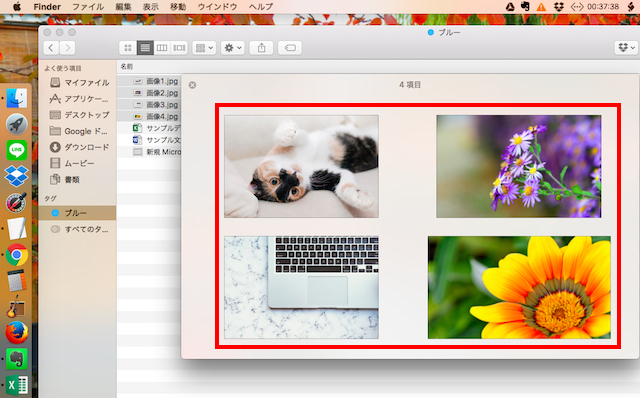Click the orange warning triangle menu bar icon
This screenshot has width=640, height=398.
[541, 7]
